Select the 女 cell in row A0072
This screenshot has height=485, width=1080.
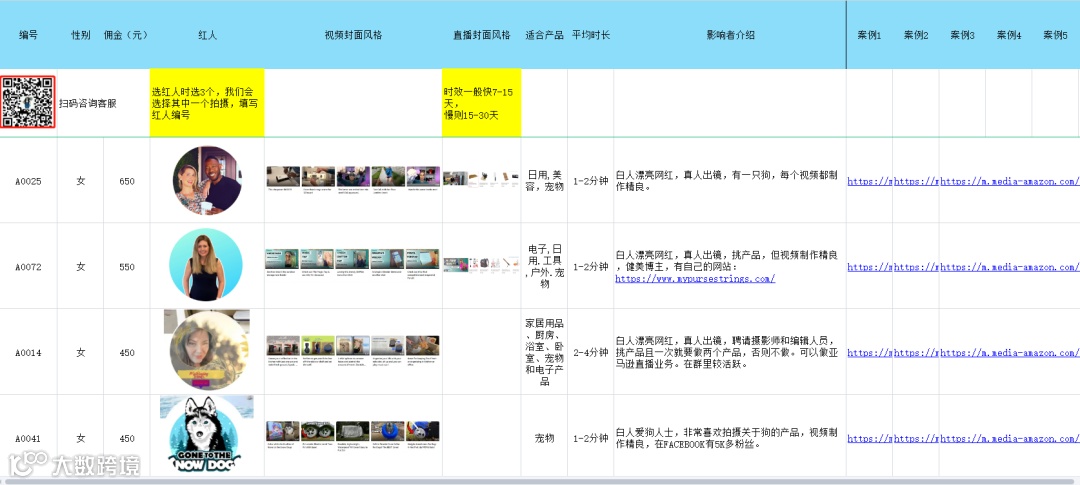pos(81,267)
